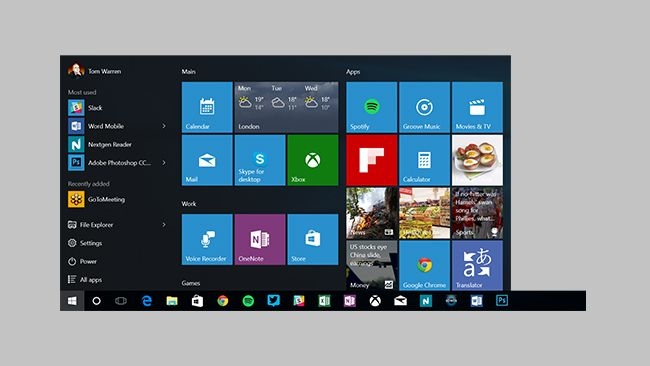The width and height of the screenshot is (650, 366).
Task: Open Task View on taskbar
Action: 121,301
